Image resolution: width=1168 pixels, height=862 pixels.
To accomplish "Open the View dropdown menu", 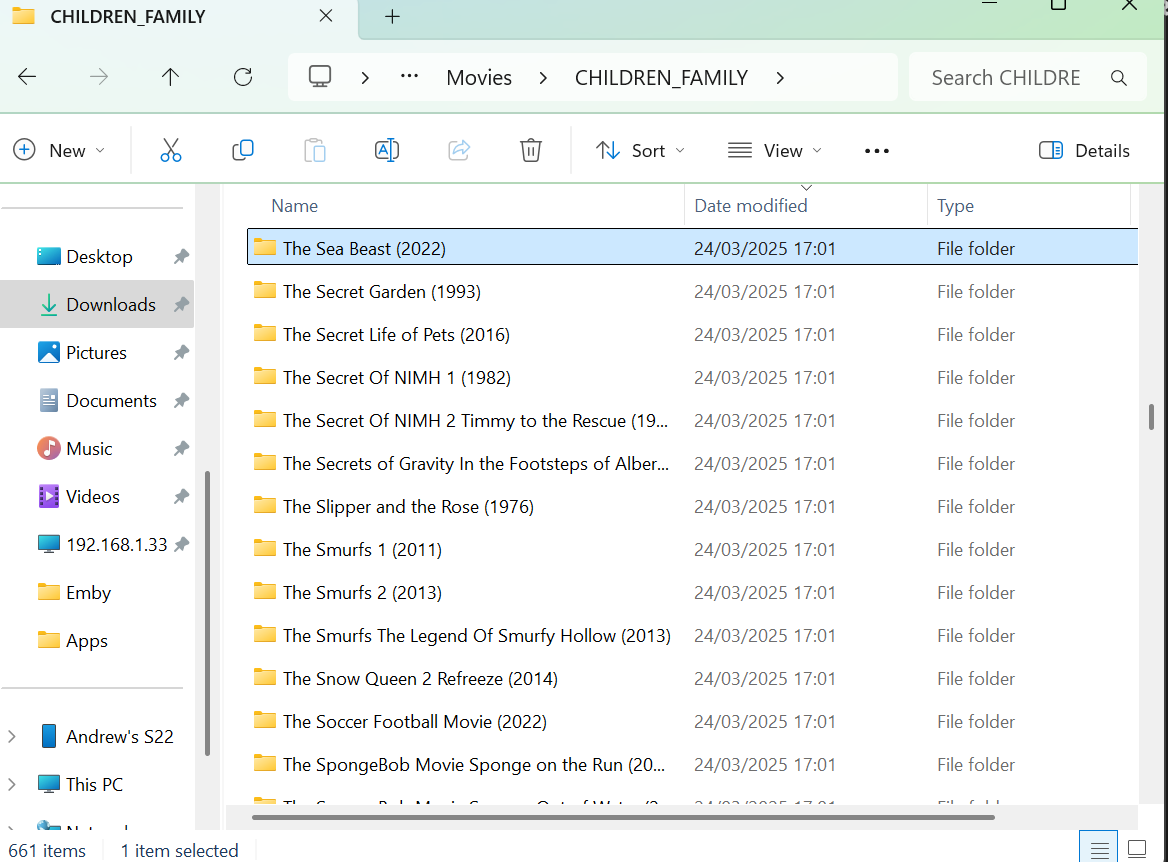I will [x=775, y=151].
